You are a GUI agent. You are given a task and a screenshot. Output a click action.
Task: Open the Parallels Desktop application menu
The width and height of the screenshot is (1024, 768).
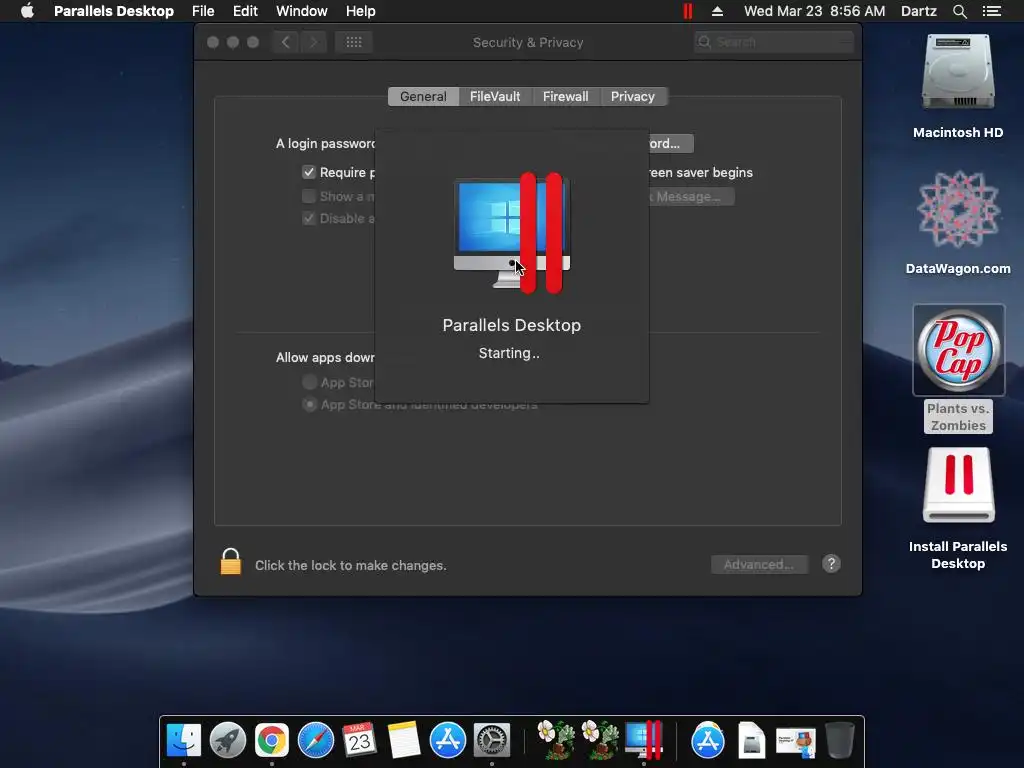(114, 11)
